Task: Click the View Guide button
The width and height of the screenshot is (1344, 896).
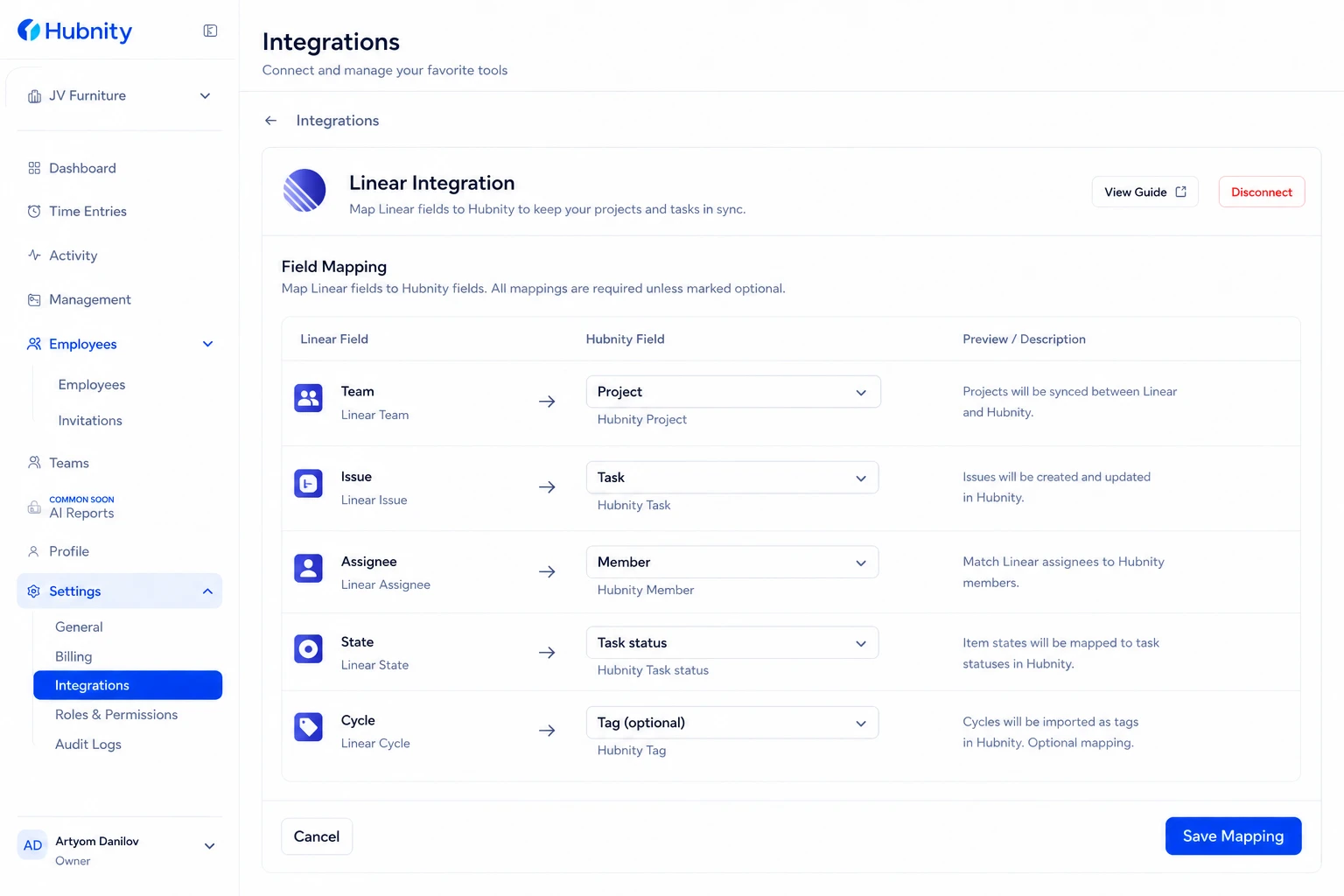Action: point(1144,192)
